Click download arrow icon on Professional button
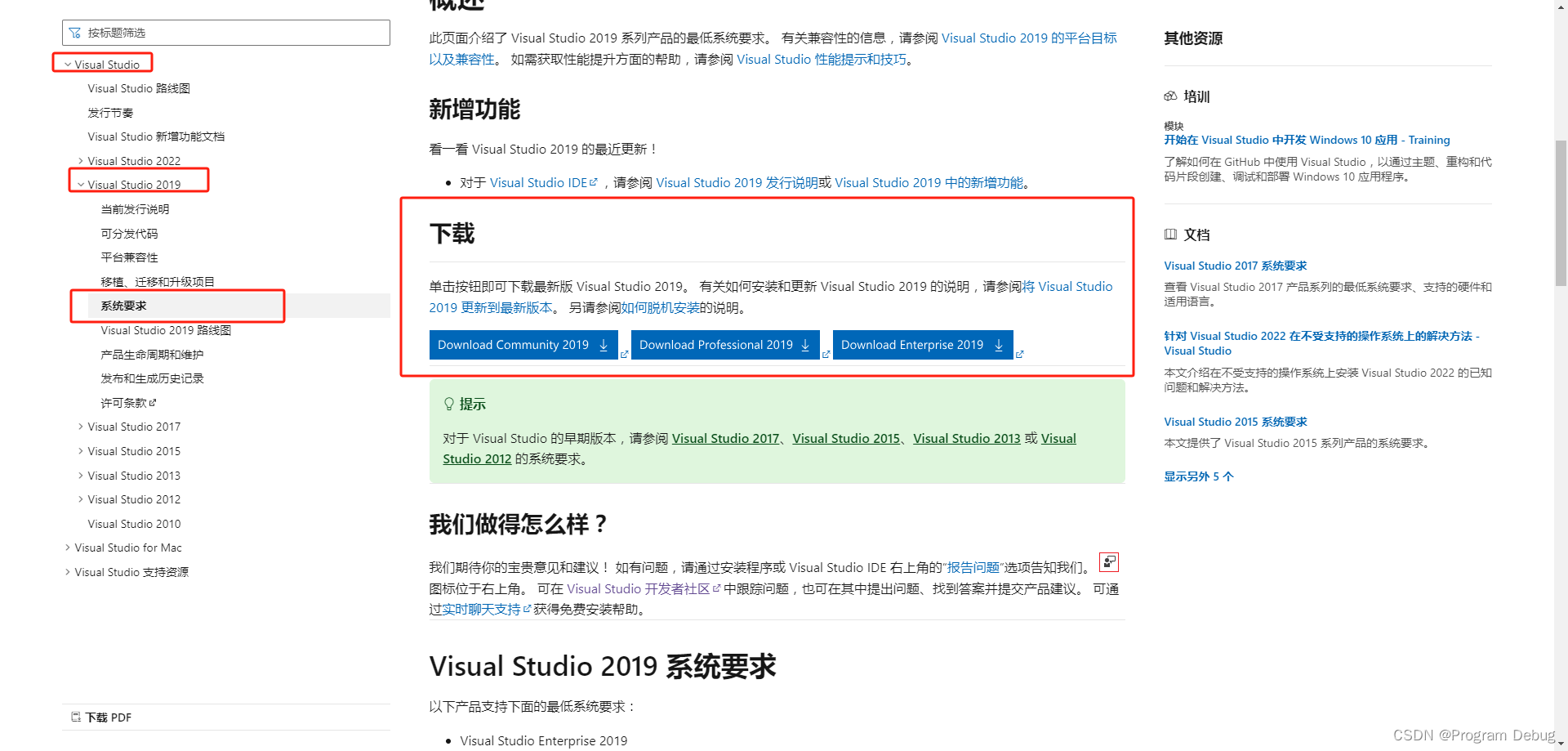This screenshot has width=1568, height=751. coord(805,345)
